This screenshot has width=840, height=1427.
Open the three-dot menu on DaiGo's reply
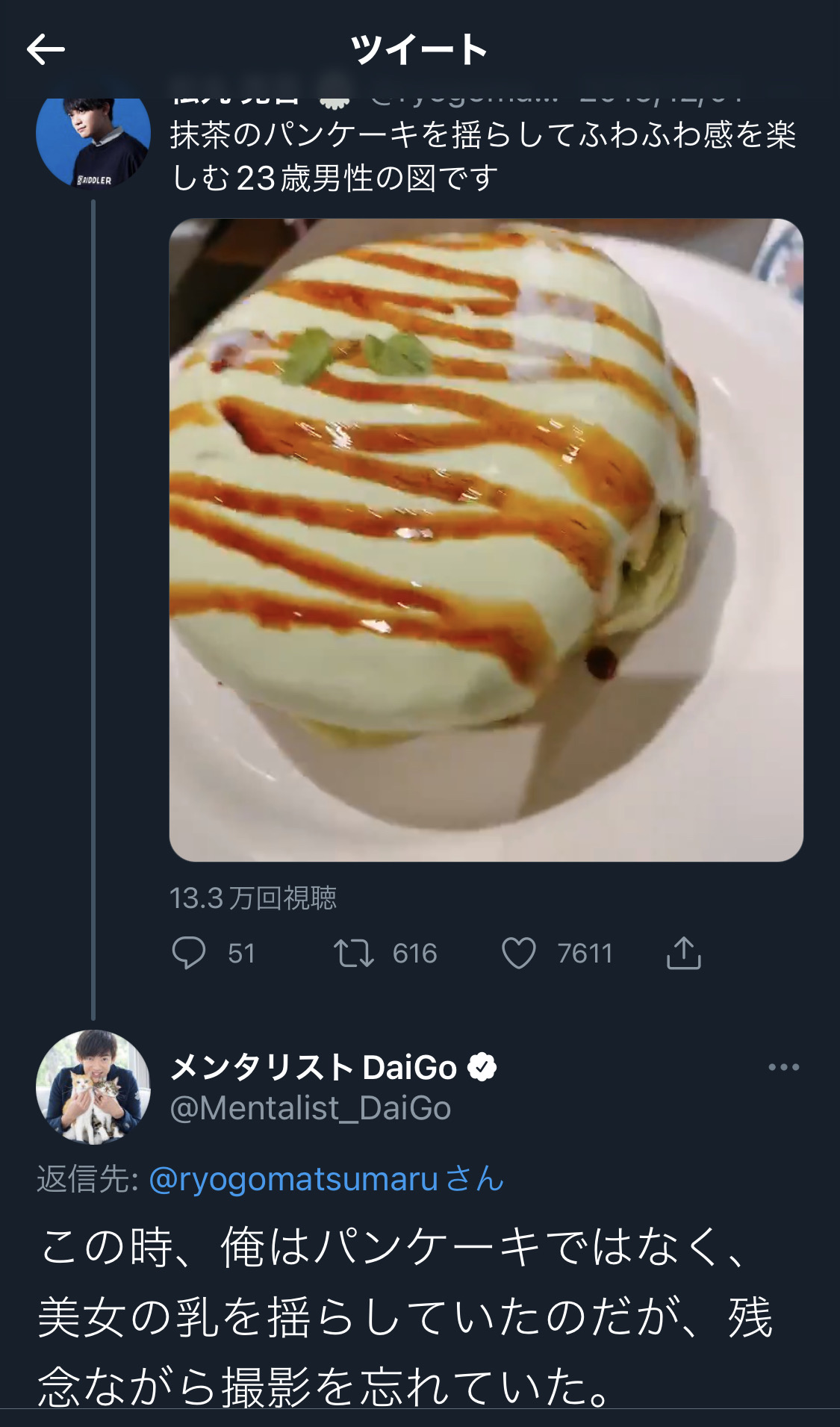(784, 1067)
